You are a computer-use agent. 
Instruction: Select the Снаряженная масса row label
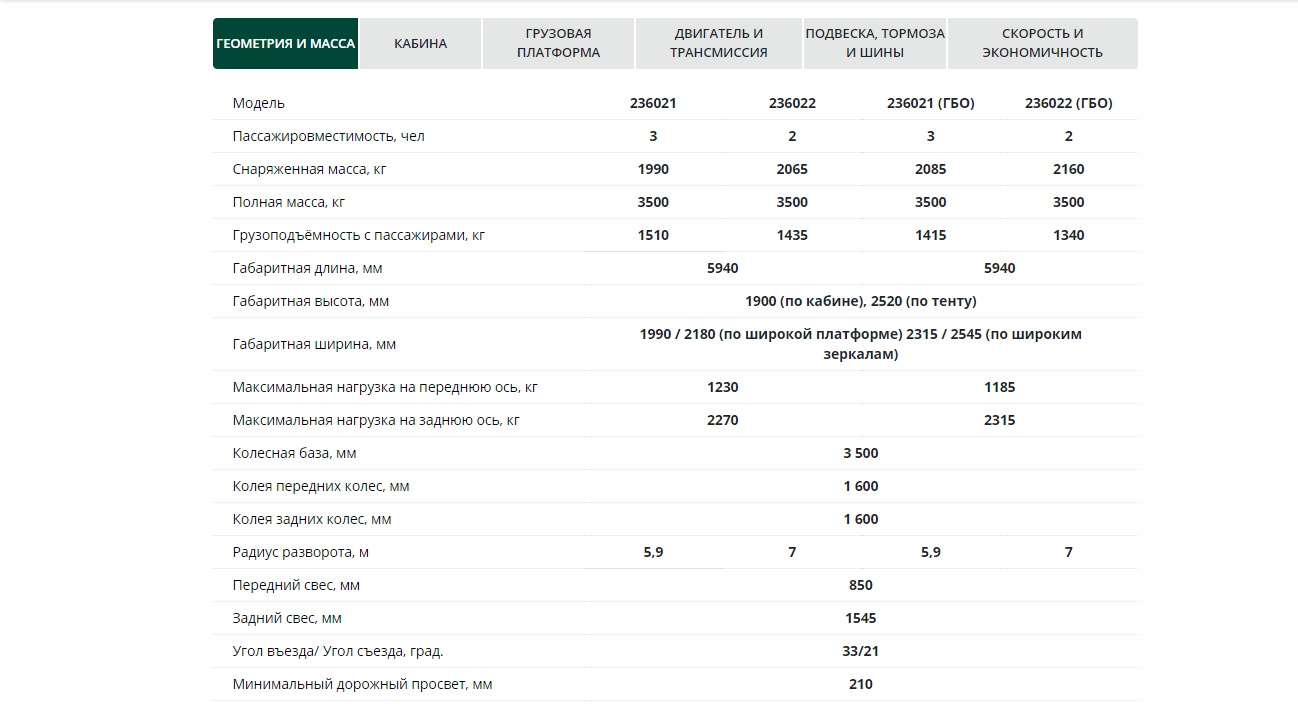pyautogui.click(x=309, y=169)
